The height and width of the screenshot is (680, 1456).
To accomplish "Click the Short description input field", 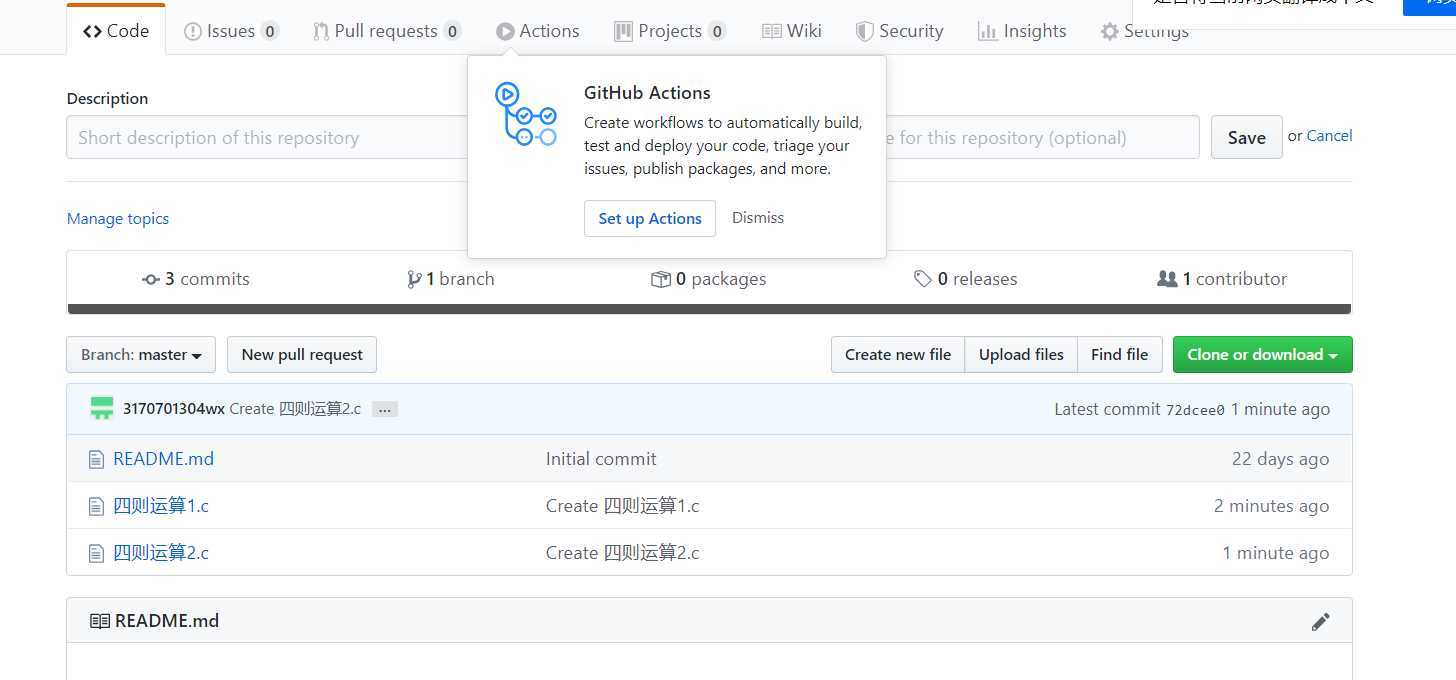I will click(267, 137).
